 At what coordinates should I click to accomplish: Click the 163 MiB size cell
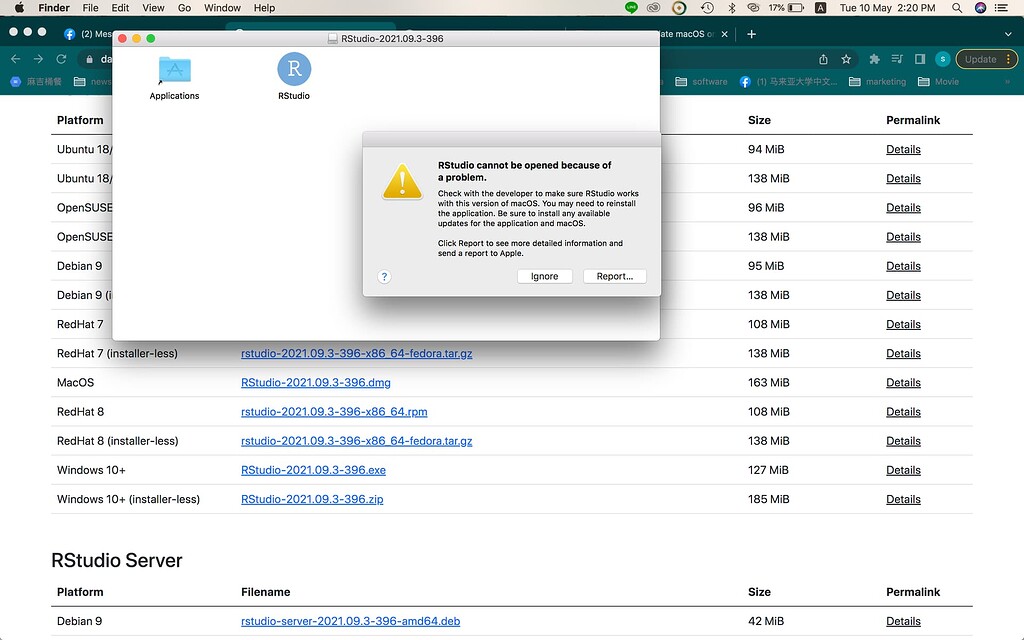[769, 383]
